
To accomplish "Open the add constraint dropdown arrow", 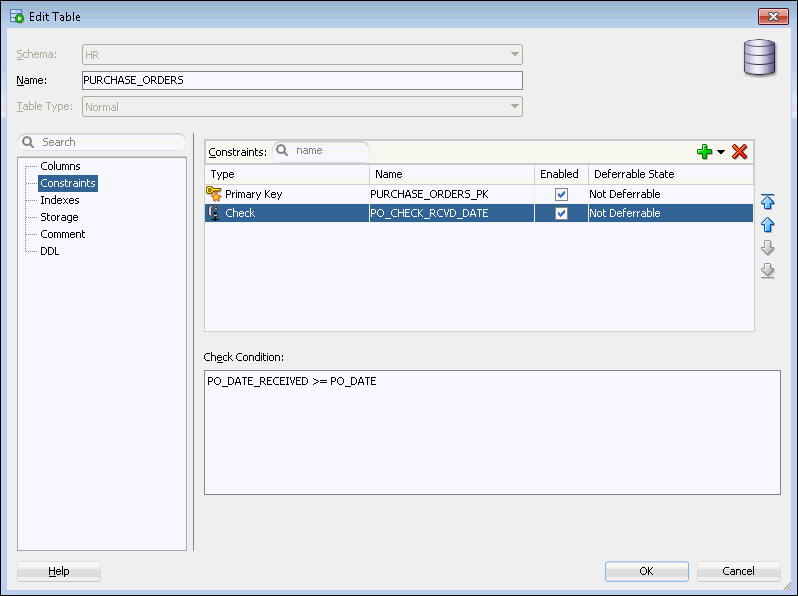I will click(721, 152).
